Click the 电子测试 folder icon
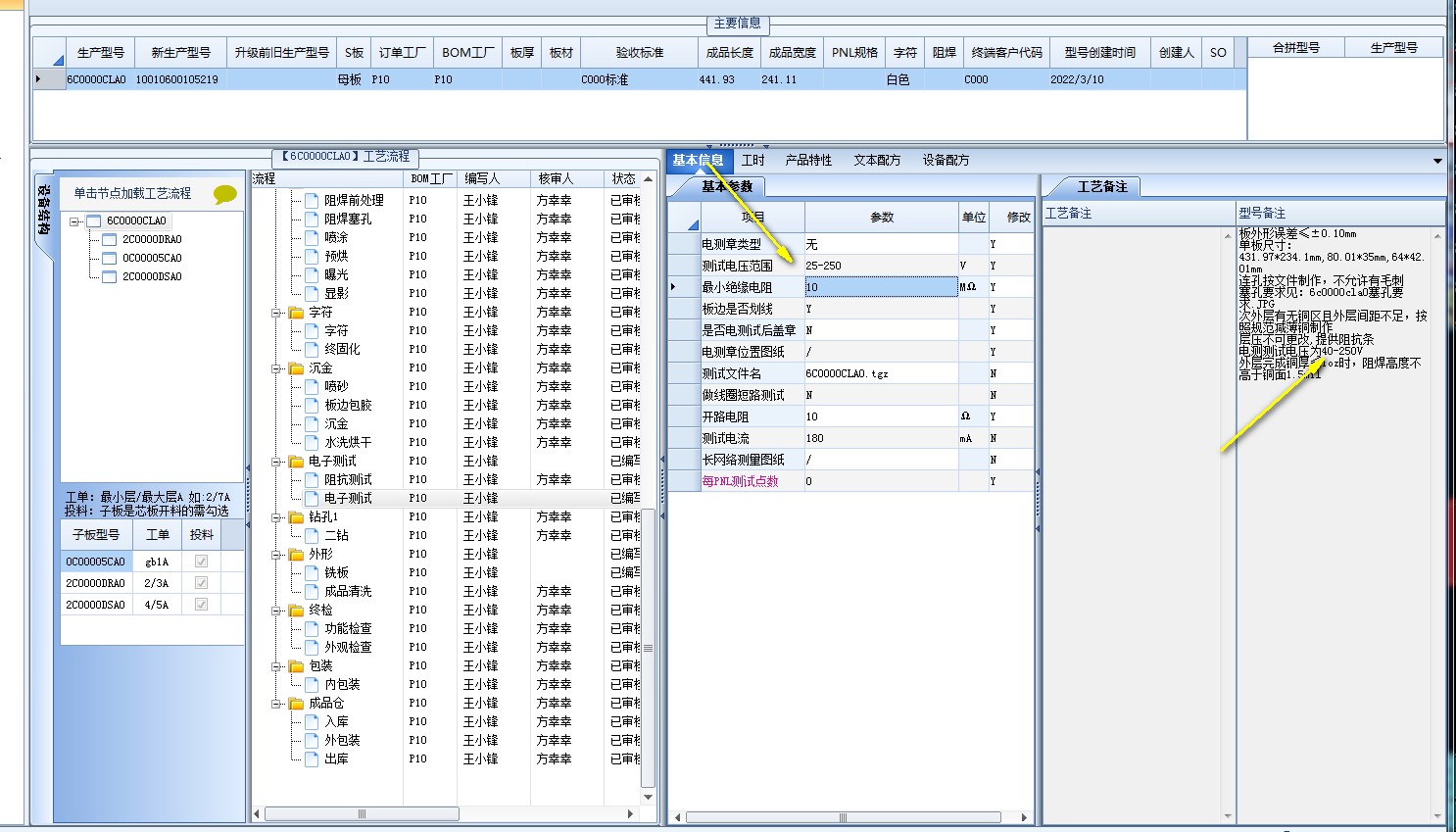The width and height of the screenshot is (1456, 832). coord(296,461)
